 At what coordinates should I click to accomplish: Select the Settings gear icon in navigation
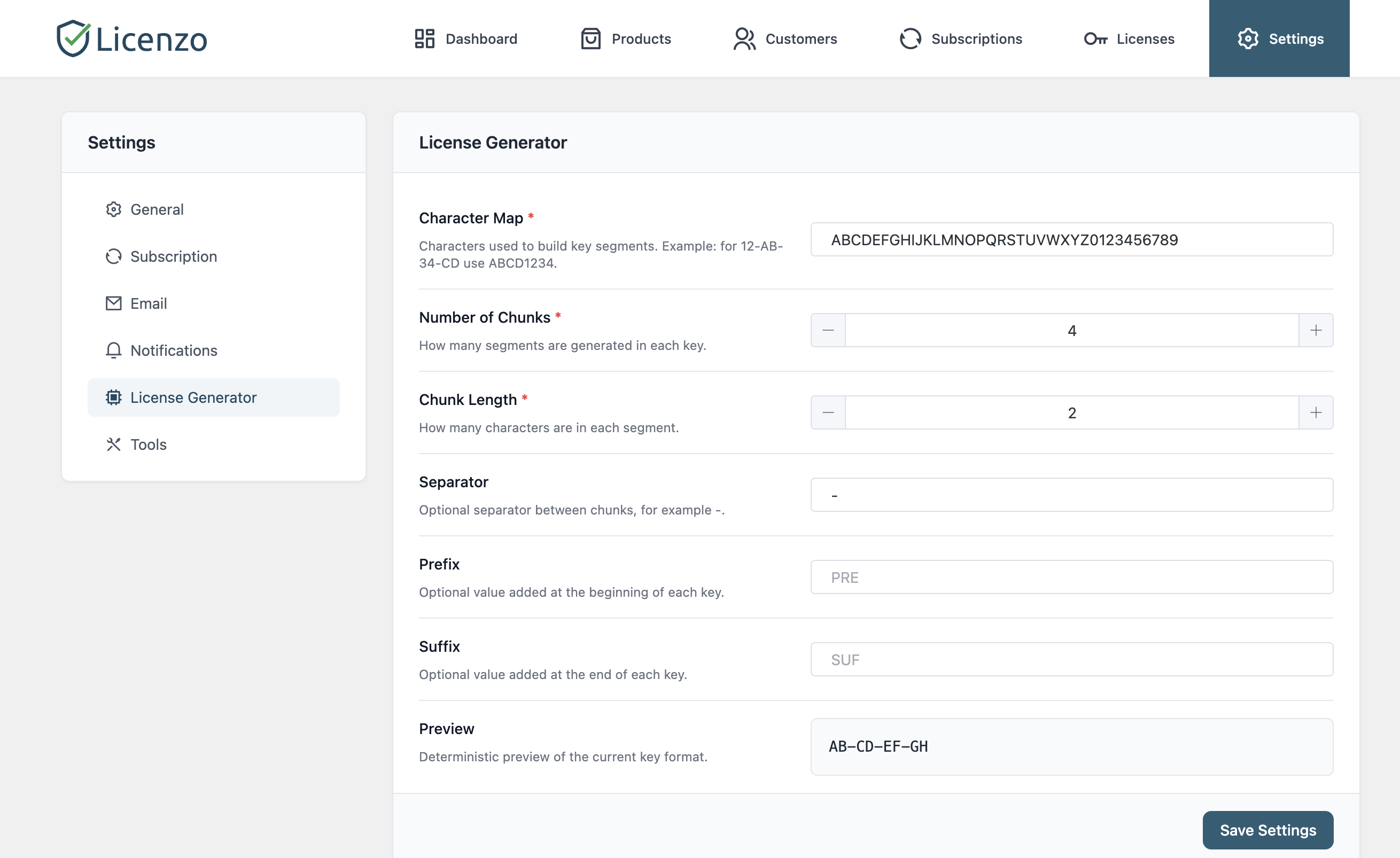coord(1248,38)
